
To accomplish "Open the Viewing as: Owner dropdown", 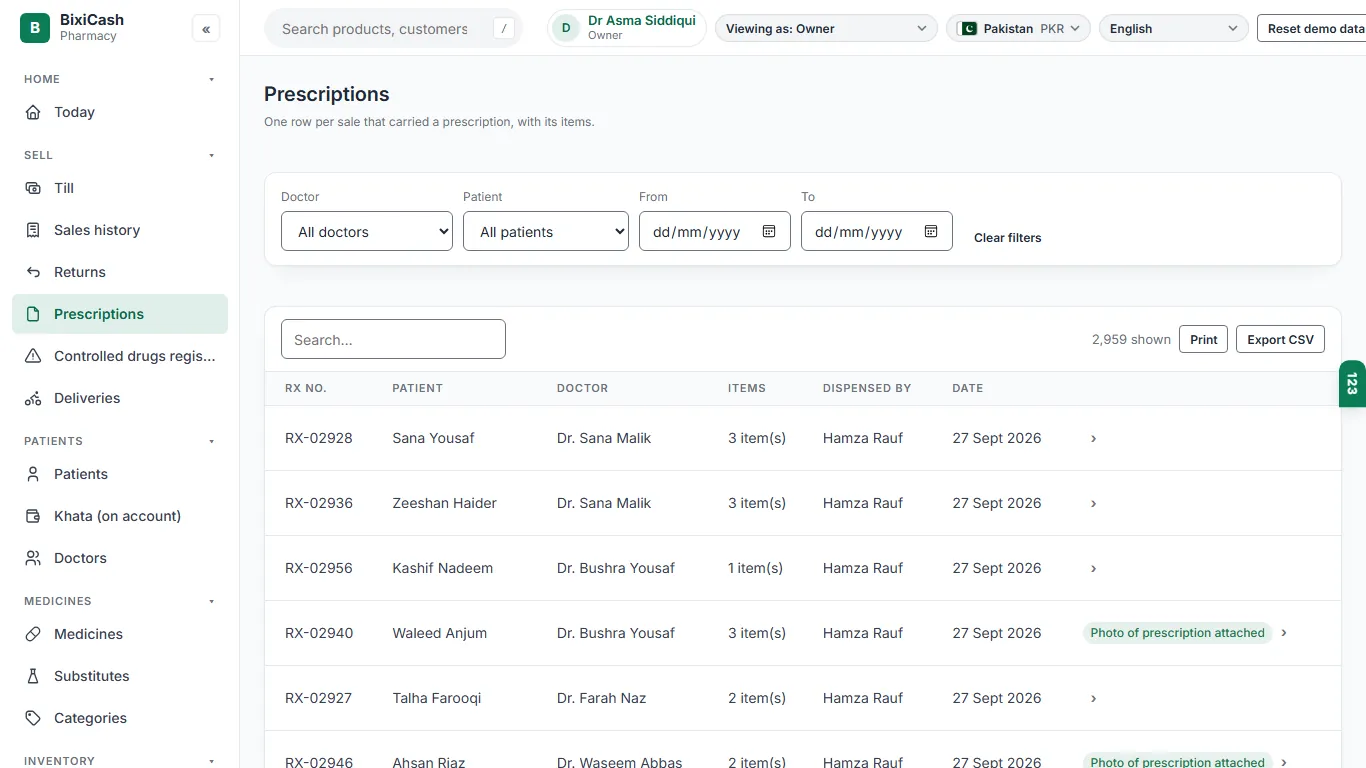I will coord(826,29).
